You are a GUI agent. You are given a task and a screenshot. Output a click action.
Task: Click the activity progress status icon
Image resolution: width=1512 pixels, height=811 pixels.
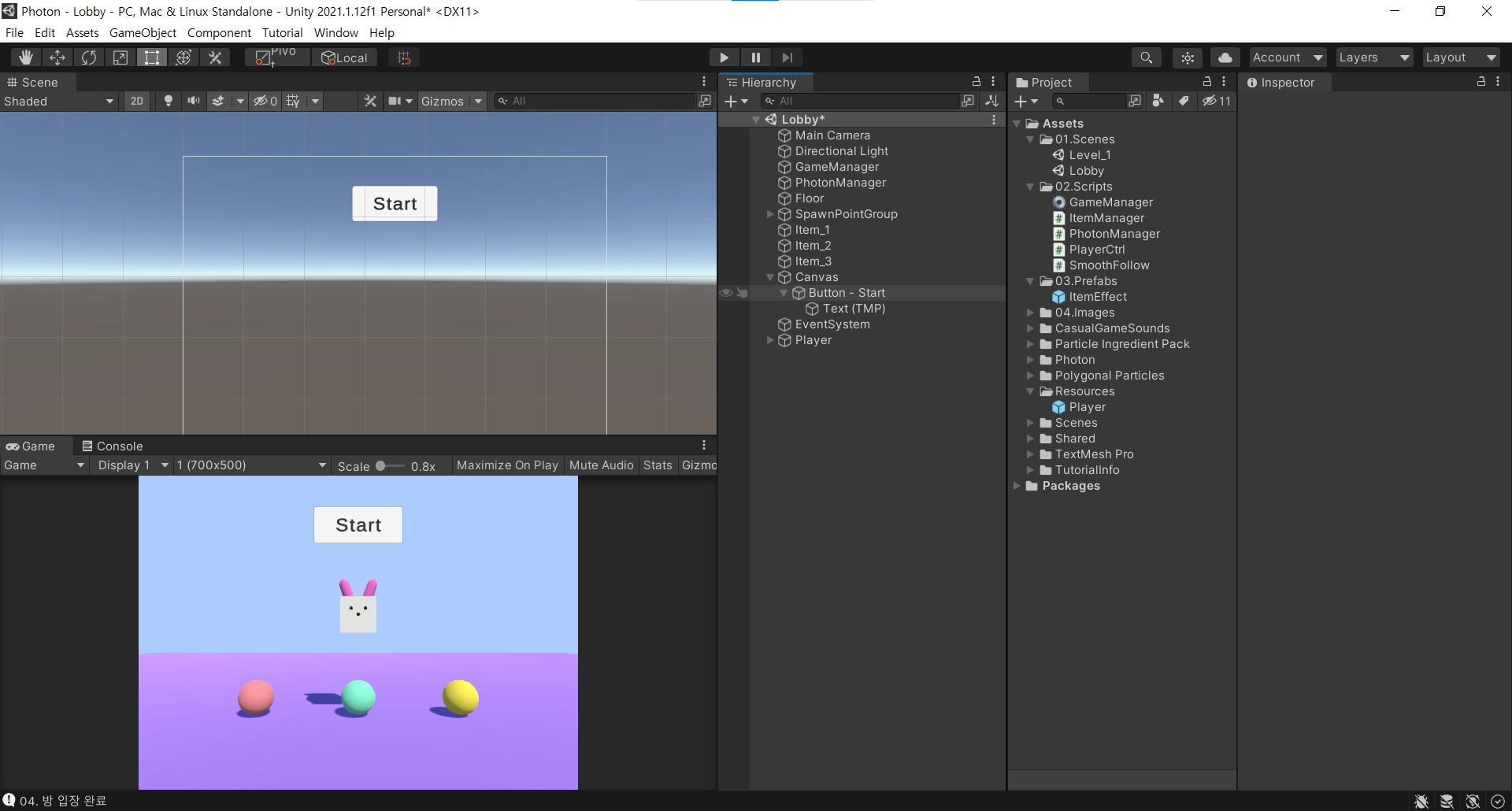[1498, 801]
